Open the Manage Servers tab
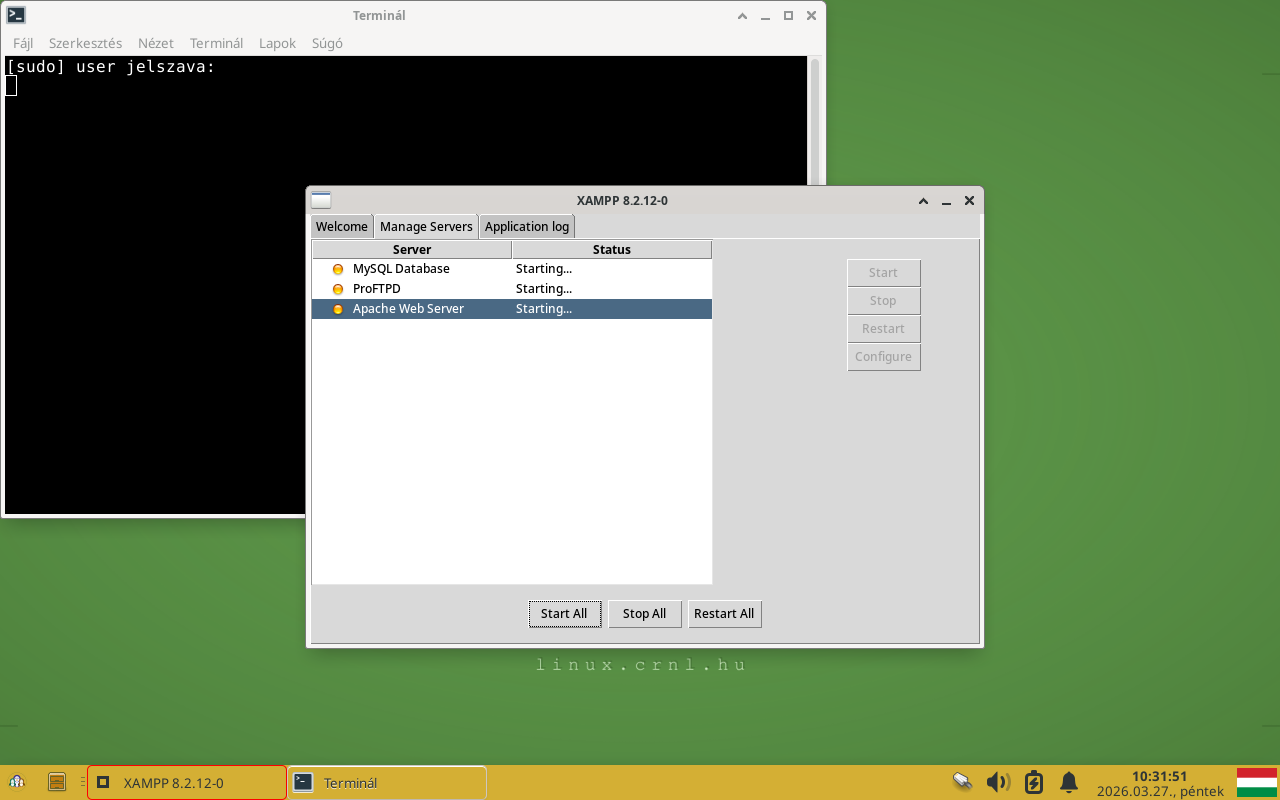This screenshot has height=800, width=1280. [x=425, y=226]
